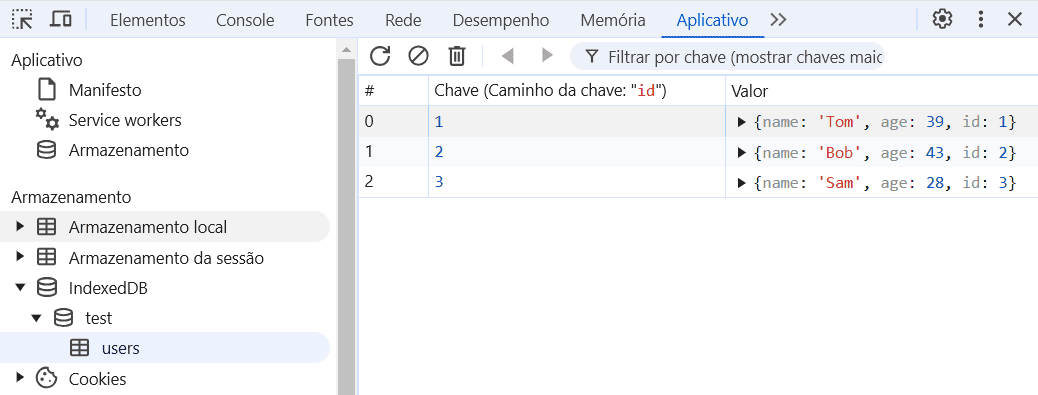Select the Desempenho tab
1038x395 pixels.
500,21
